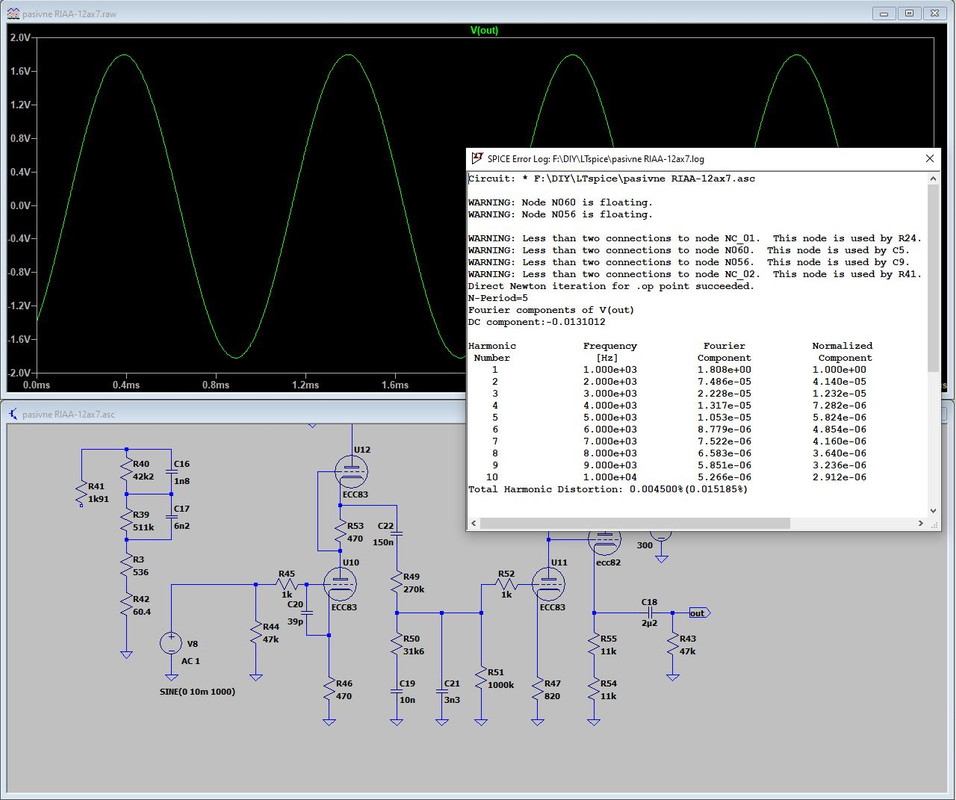The width and height of the screenshot is (956, 800).
Task: Select resistor R39 511k
Action: pos(127,521)
